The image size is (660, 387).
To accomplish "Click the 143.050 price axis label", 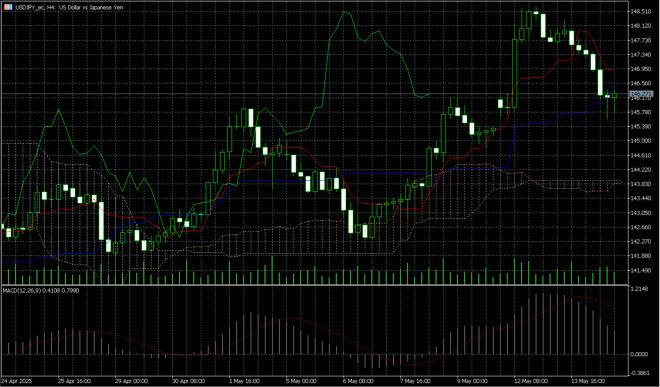I will tap(641, 213).
